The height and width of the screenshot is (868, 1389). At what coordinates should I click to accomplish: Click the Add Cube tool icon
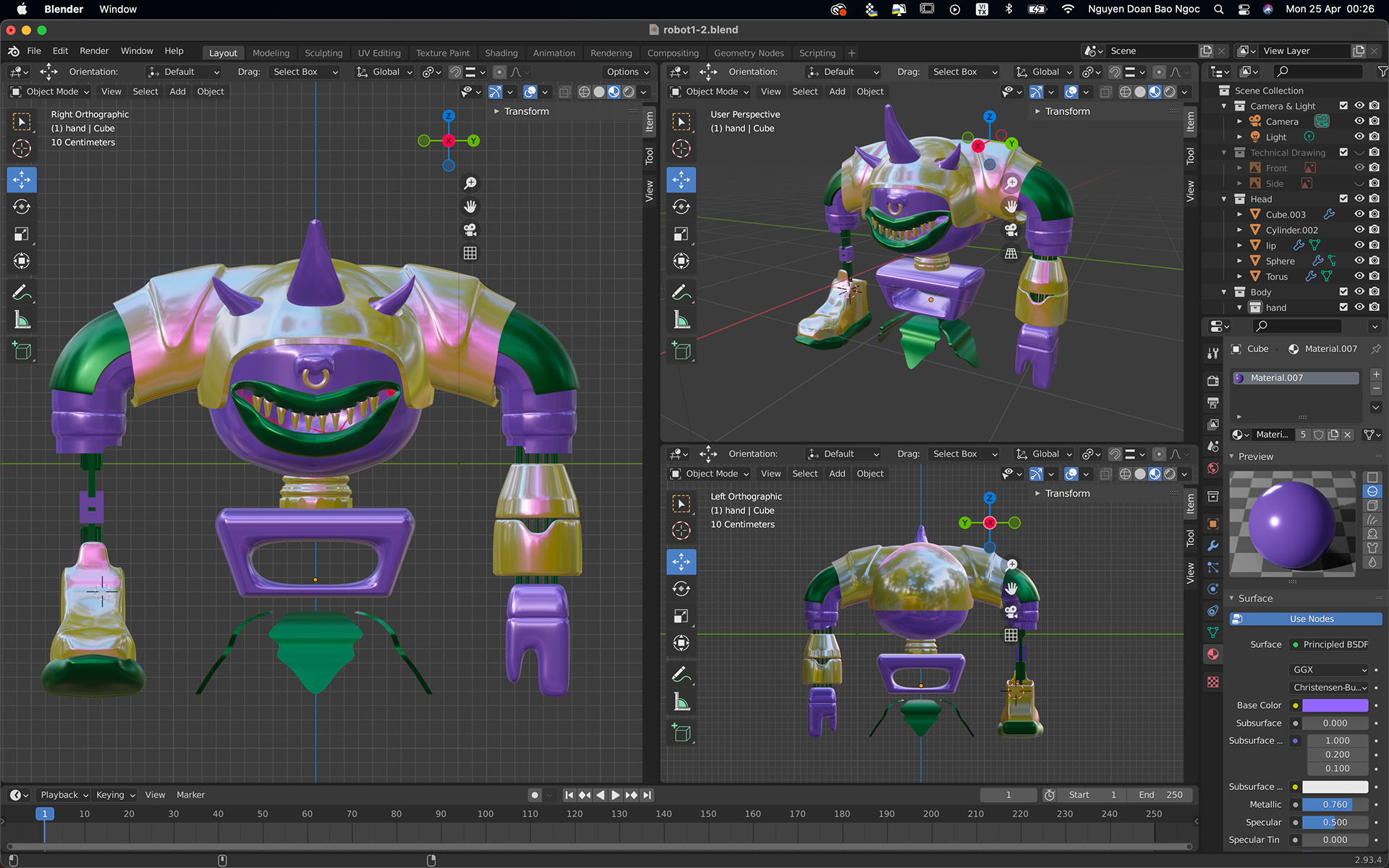click(22, 351)
